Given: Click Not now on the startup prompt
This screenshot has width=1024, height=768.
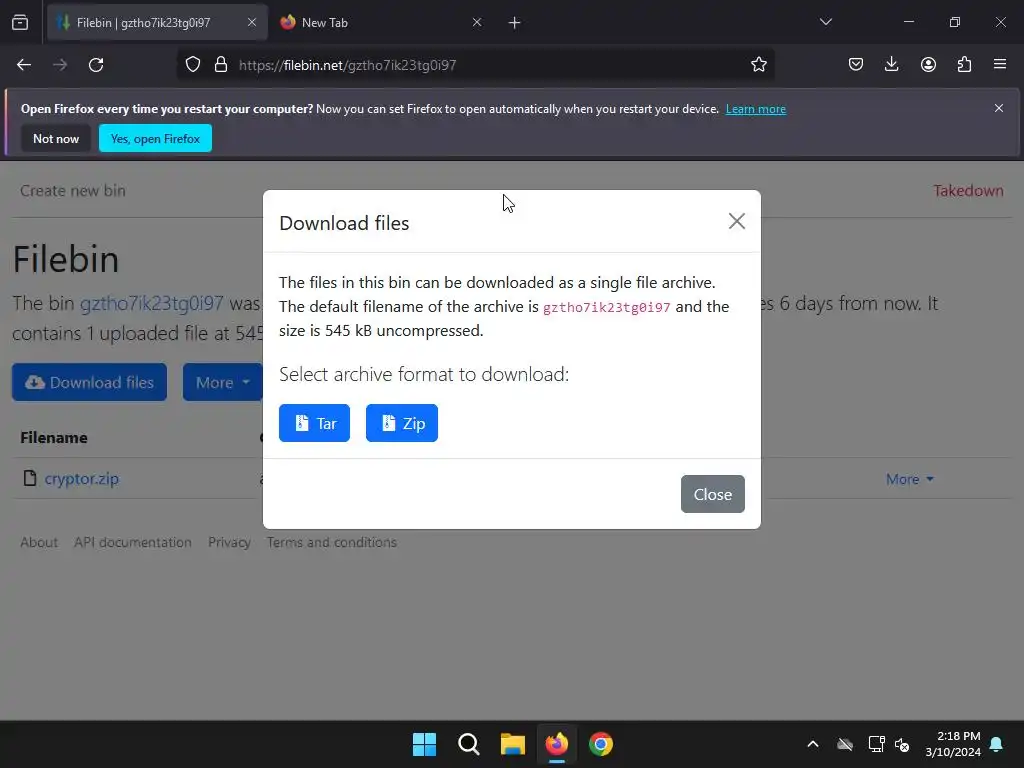Looking at the screenshot, I should [x=56, y=138].
